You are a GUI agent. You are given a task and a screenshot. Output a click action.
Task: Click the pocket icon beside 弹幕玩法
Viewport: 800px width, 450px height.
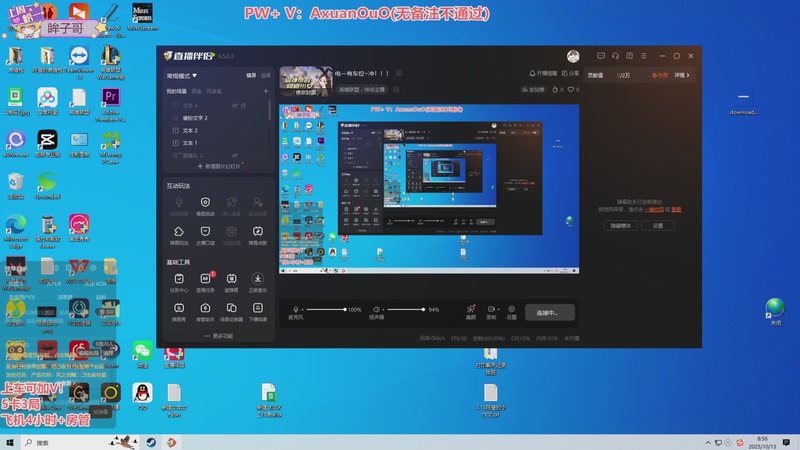coord(205,232)
